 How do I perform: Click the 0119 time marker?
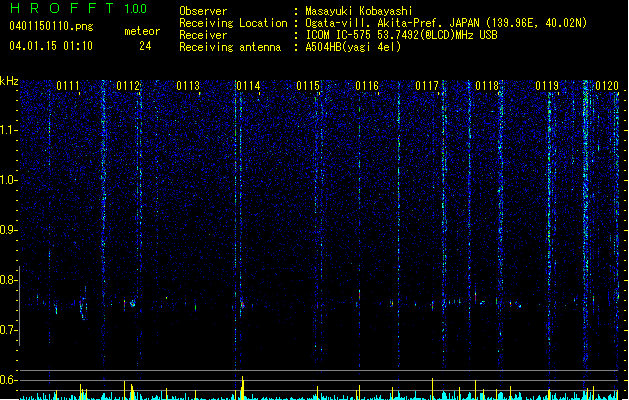tap(547, 86)
